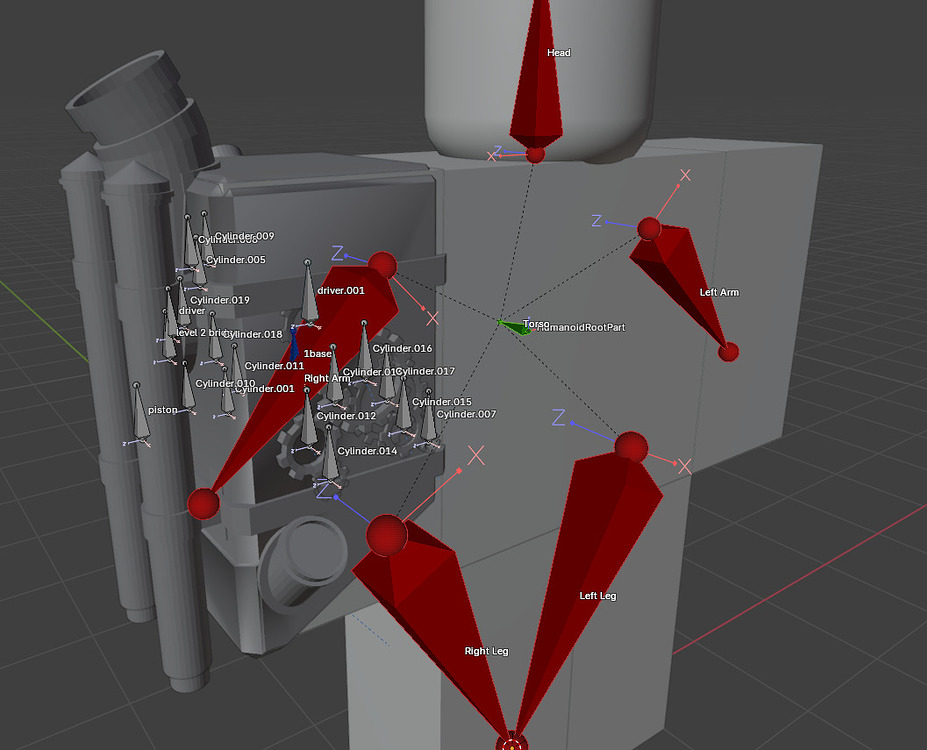
Task: Click the Left Arm bone's lower tip sphere
Action: 728,352
